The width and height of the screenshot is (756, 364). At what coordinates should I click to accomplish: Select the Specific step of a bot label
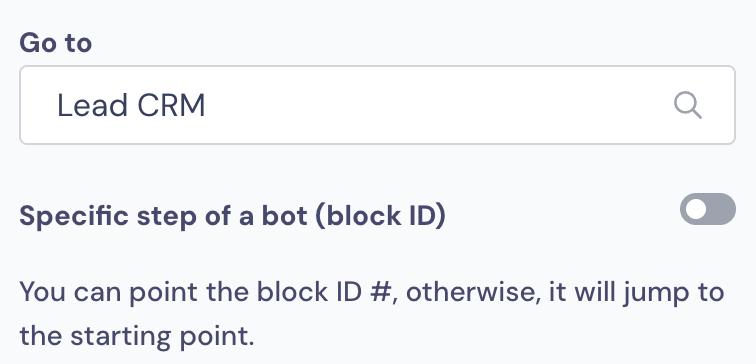pos(232,216)
